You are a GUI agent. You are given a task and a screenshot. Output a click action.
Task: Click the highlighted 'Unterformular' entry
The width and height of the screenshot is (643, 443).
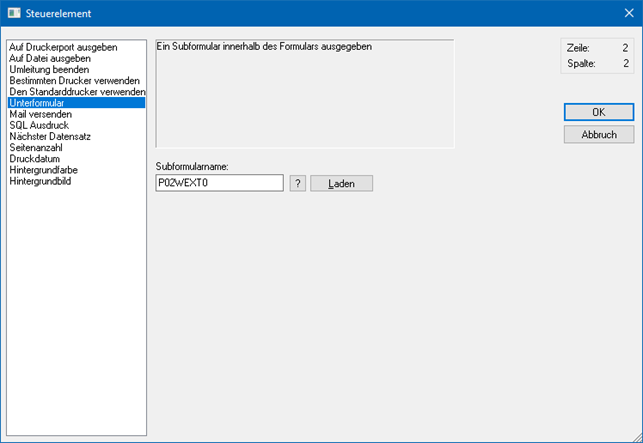click(x=37, y=103)
